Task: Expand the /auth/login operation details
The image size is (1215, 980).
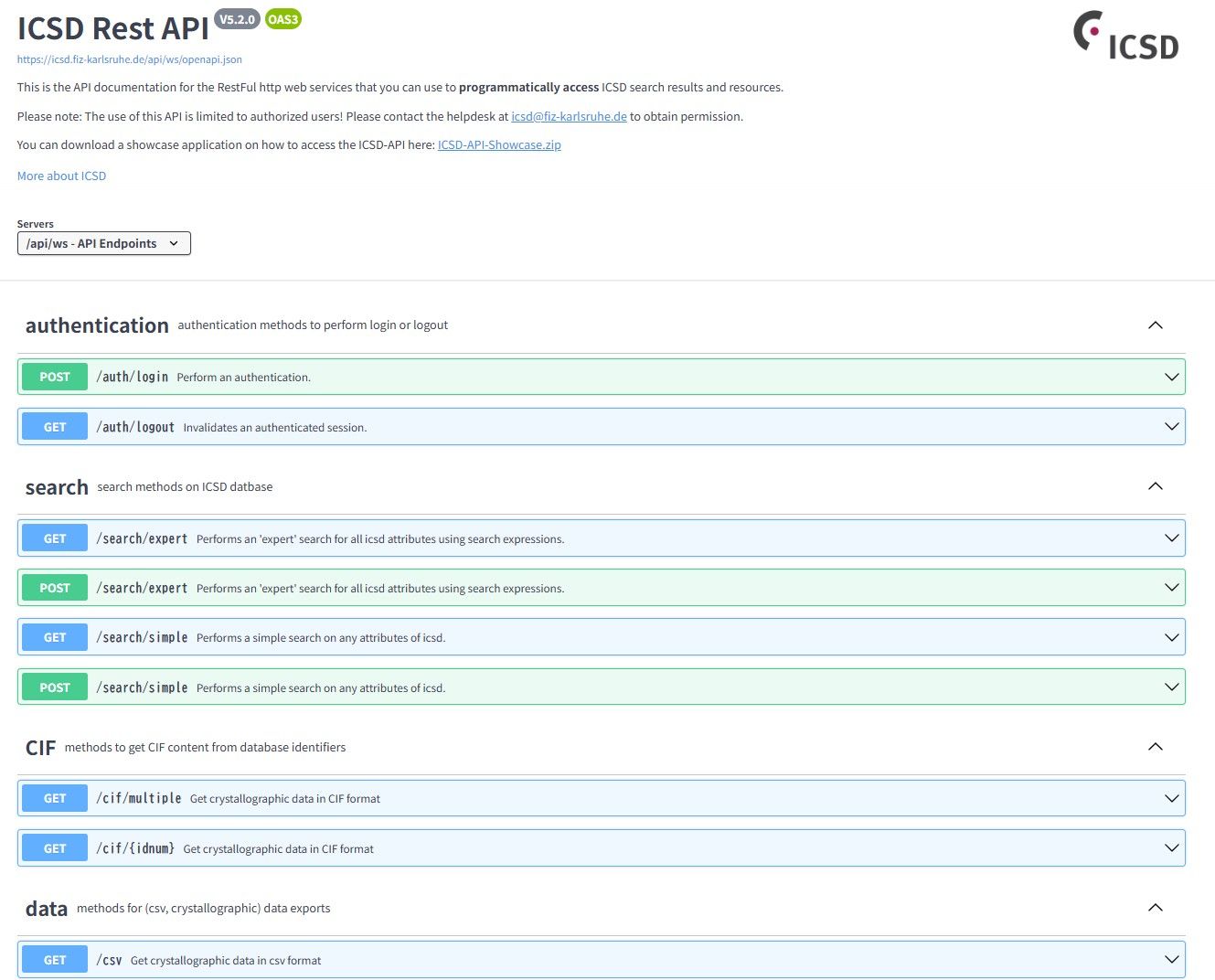Action: click(1171, 376)
